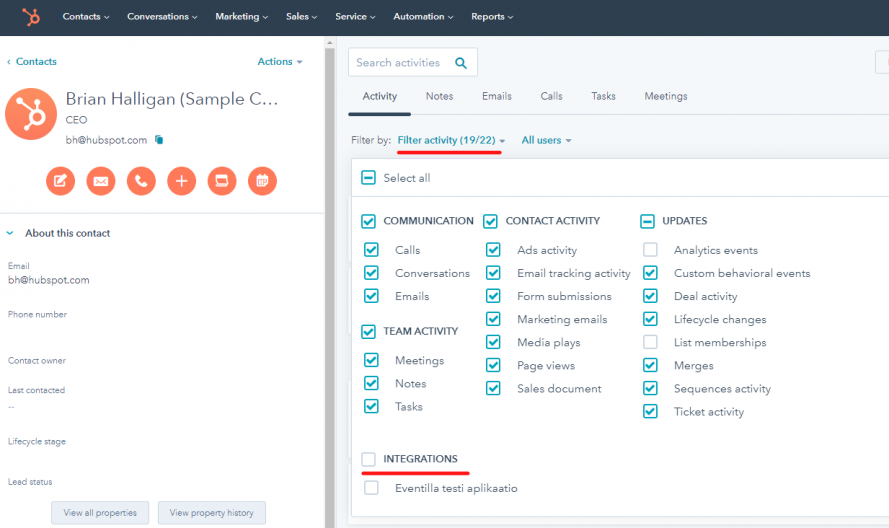Click the View all properties button
The height and width of the screenshot is (528, 889).
pos(100,513)
